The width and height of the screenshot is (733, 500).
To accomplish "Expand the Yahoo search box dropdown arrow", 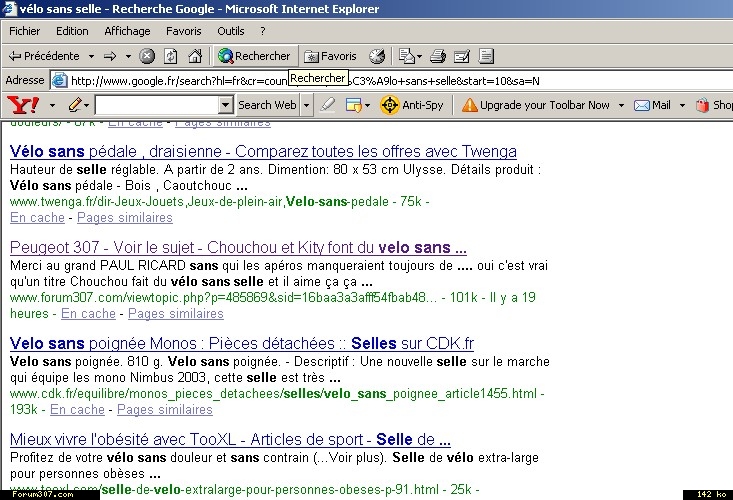I will pyautogui.click(x=226, y=105).
